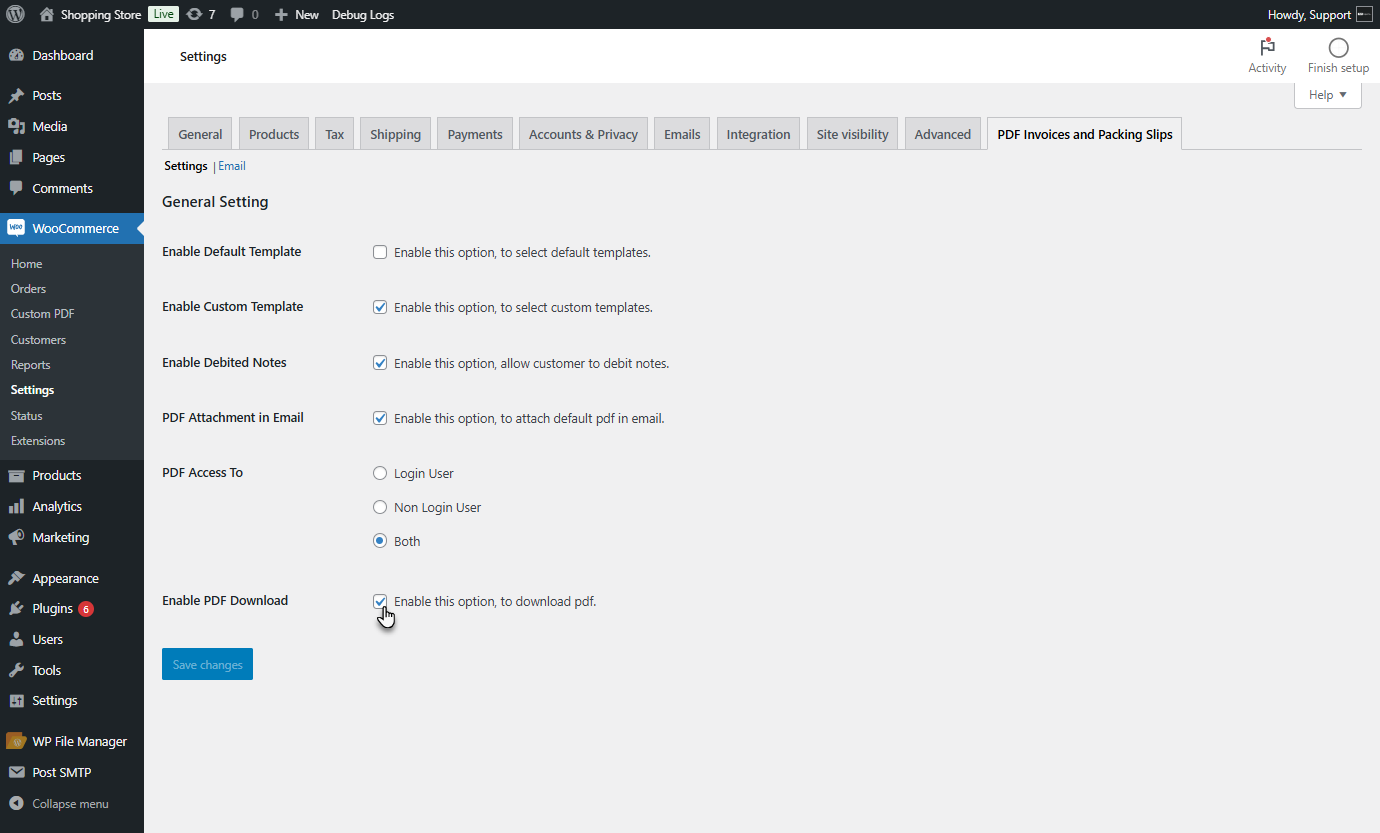The width and height of the screenshot is (1380, 833).
Task: Click the Media library icon
Action: point(16,126)
